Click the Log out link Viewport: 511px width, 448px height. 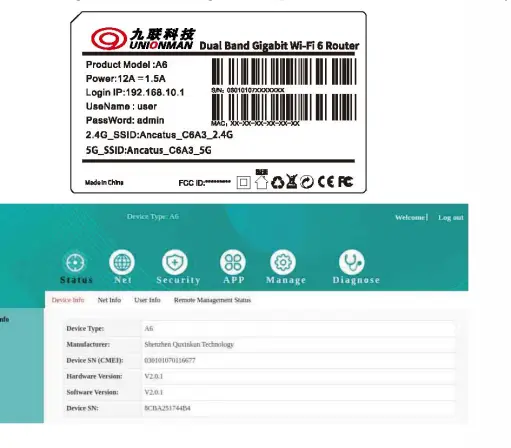tap(451, 218)
